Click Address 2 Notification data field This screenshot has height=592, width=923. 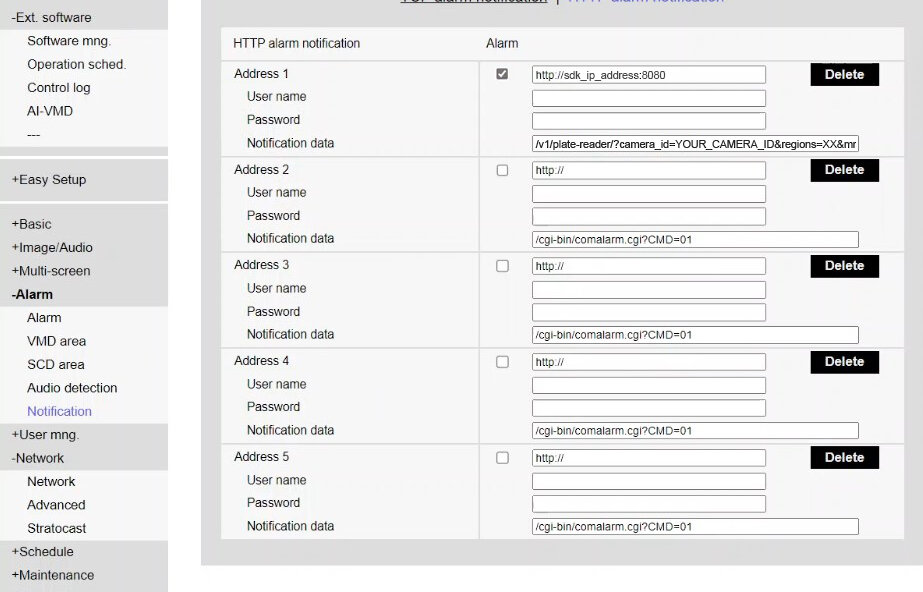695,240
